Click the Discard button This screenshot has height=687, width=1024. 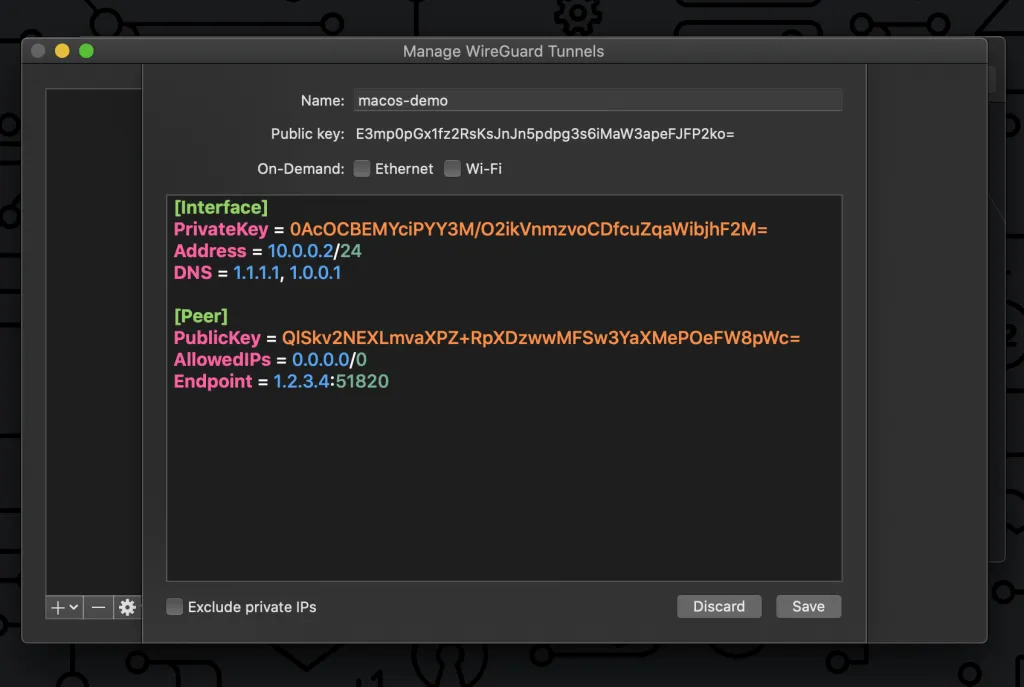point(719,607)
